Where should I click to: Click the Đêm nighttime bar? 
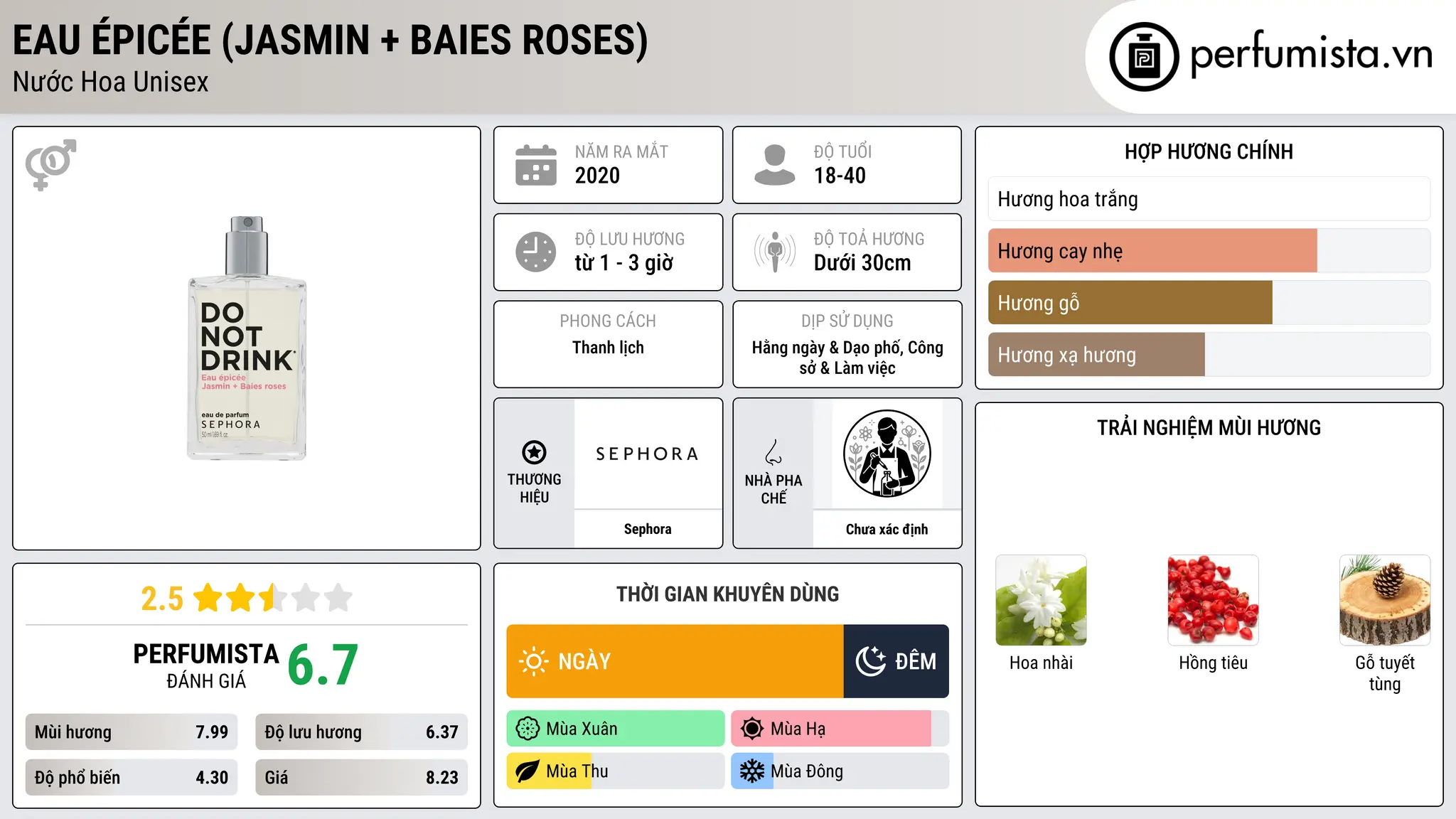(x=896, y=661)
